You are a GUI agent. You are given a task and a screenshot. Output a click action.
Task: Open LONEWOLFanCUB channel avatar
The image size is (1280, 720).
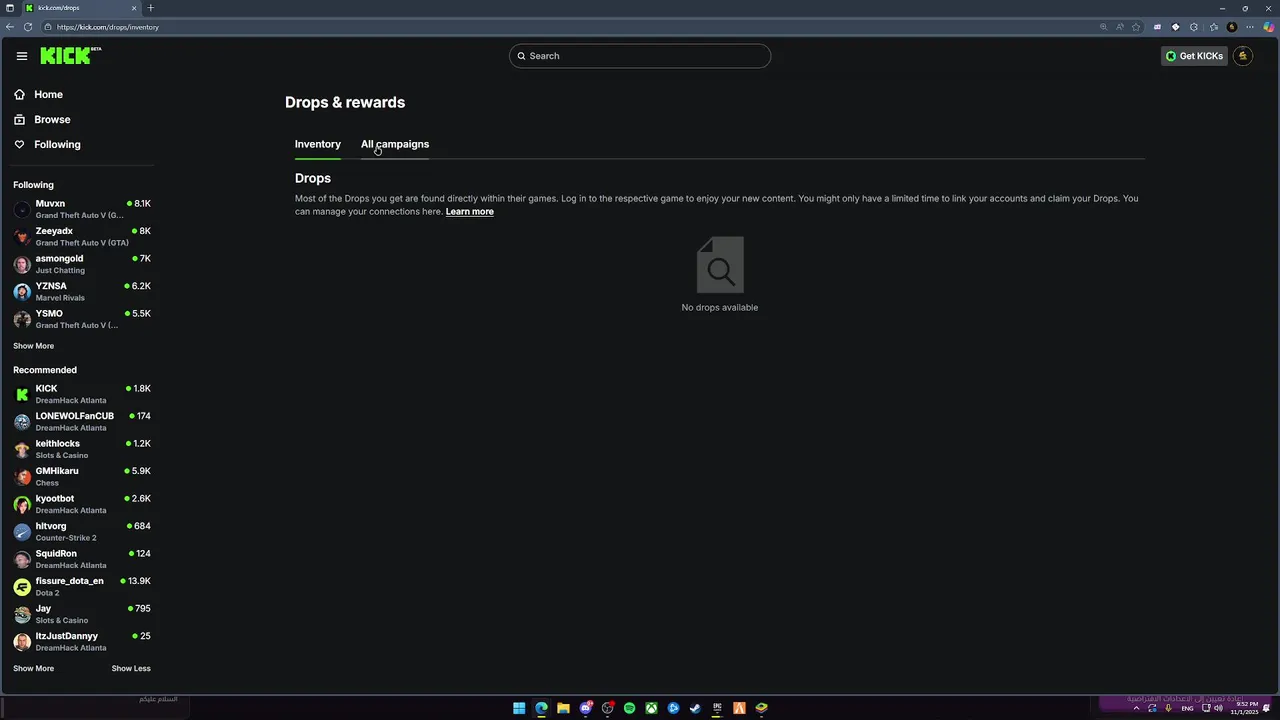(22, 421)
